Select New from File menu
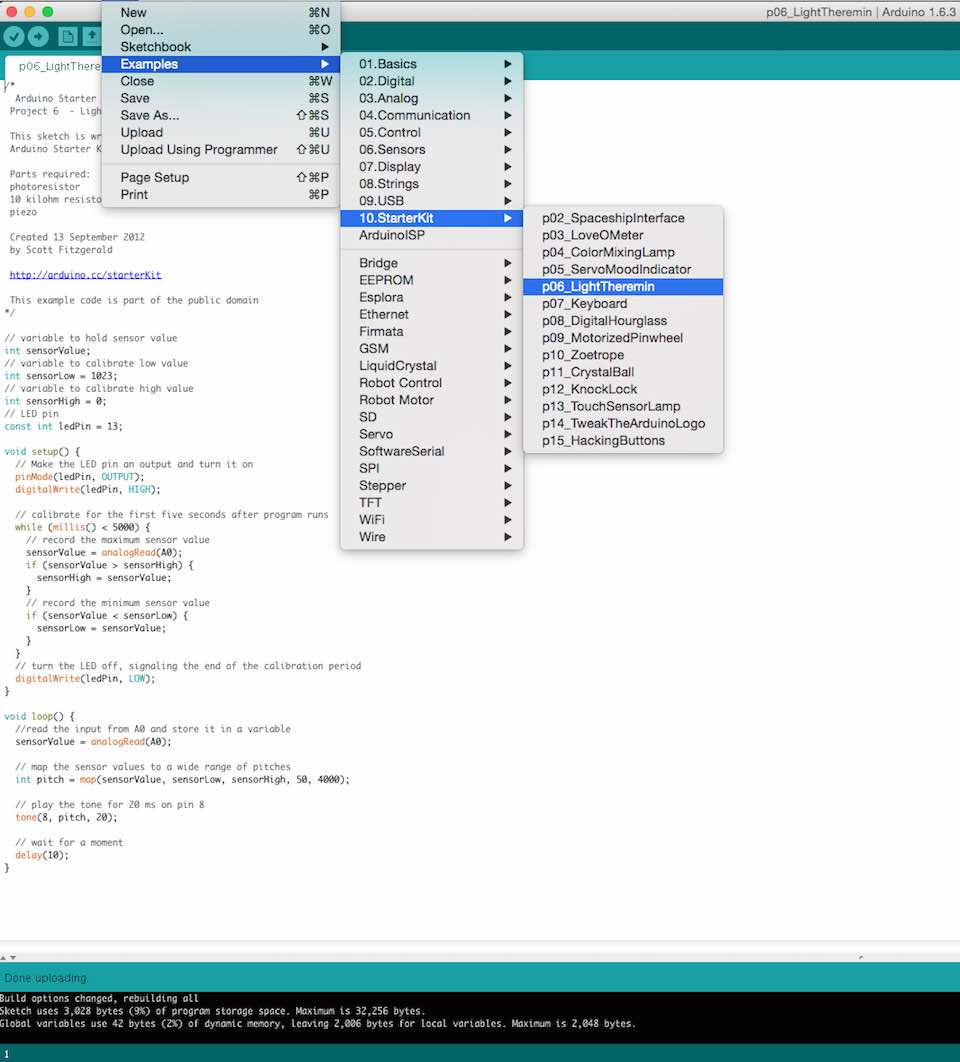The height and width of the screenshot is (1062, 960). [x=221, y=13]
